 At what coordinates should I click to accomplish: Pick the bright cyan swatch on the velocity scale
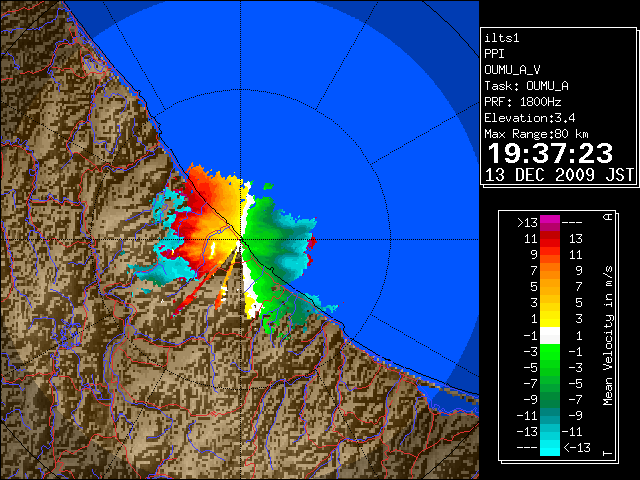pyautogui.click(x=550, y=447)
